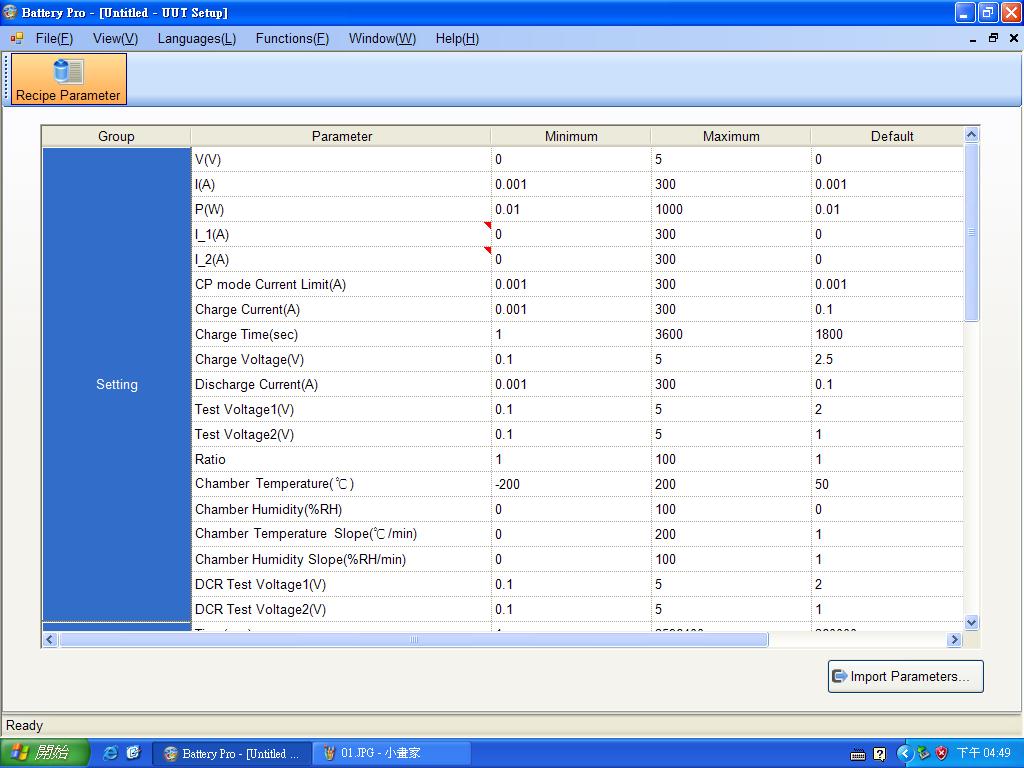Image resolution: width=1024 pixels, height=768 pixels.
Task: Click the taskbar clock
Action: point(984,754)
